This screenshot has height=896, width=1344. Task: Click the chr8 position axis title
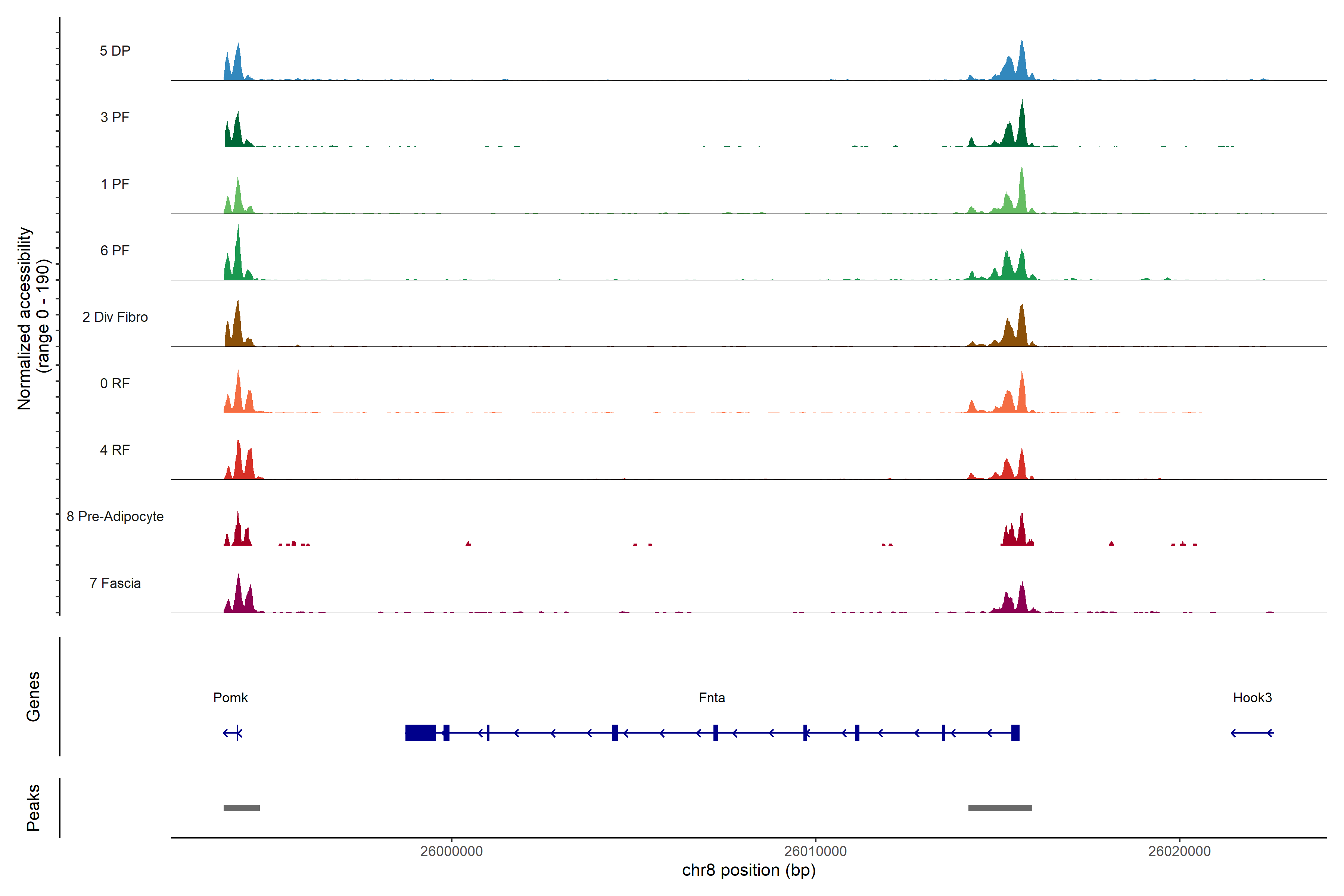pyautogui.click(x=749, y=871)
